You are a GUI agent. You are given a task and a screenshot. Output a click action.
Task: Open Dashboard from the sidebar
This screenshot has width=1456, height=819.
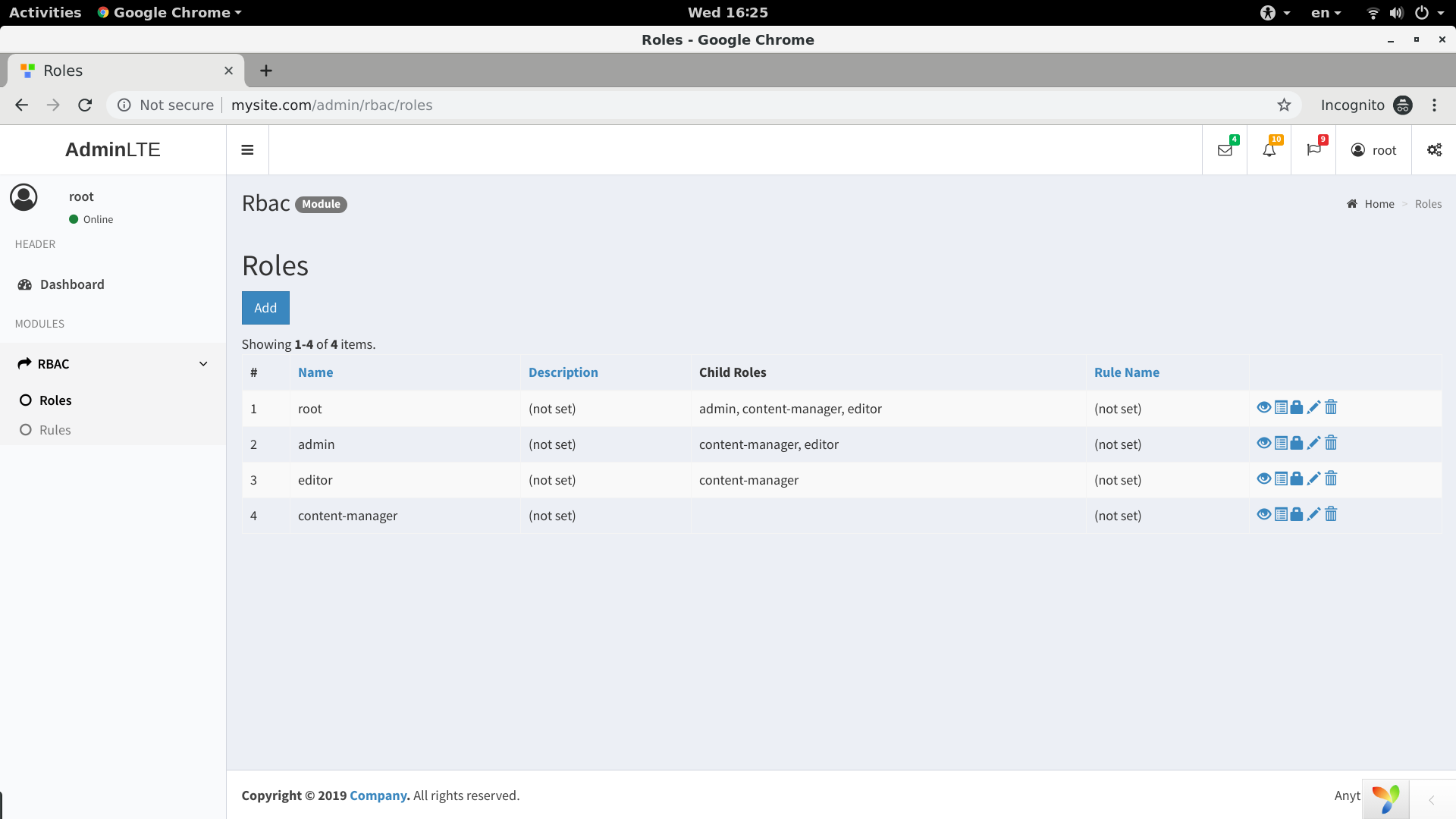tap(72, 284)
